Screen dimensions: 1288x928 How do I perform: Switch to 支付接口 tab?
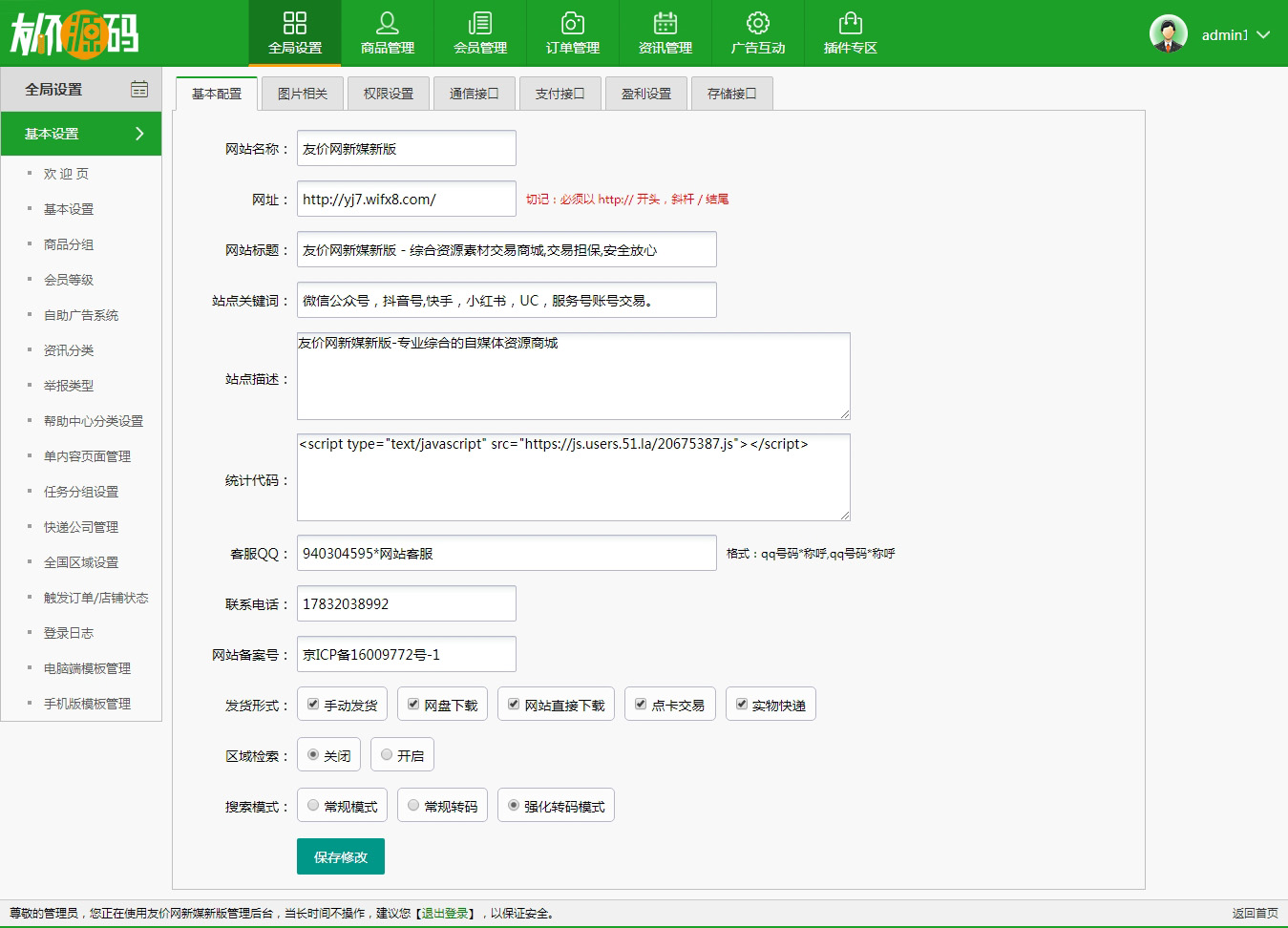pyautogui.click(x=560, y=94)
